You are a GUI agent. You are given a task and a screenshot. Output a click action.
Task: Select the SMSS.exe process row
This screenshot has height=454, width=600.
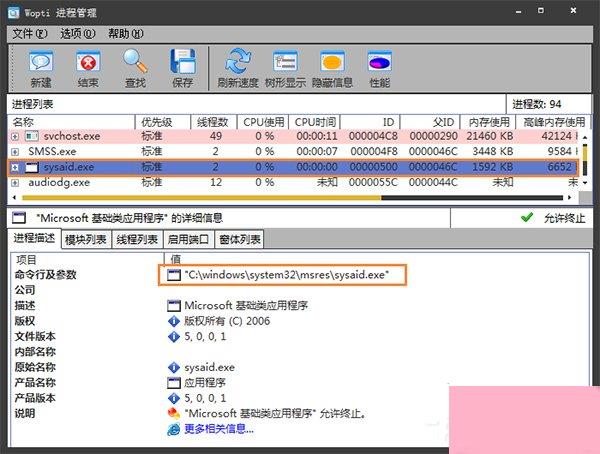click(293, 152)
